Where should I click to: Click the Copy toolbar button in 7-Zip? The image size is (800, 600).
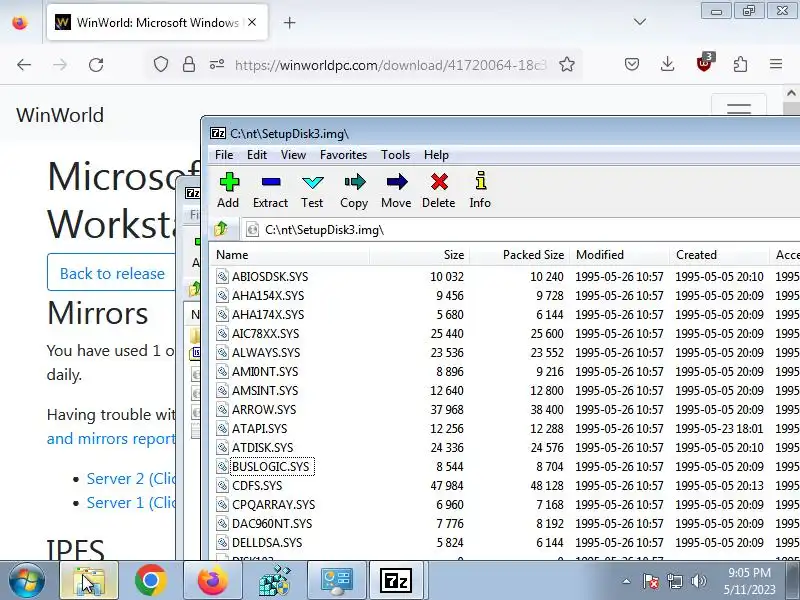tap(354, 190)
